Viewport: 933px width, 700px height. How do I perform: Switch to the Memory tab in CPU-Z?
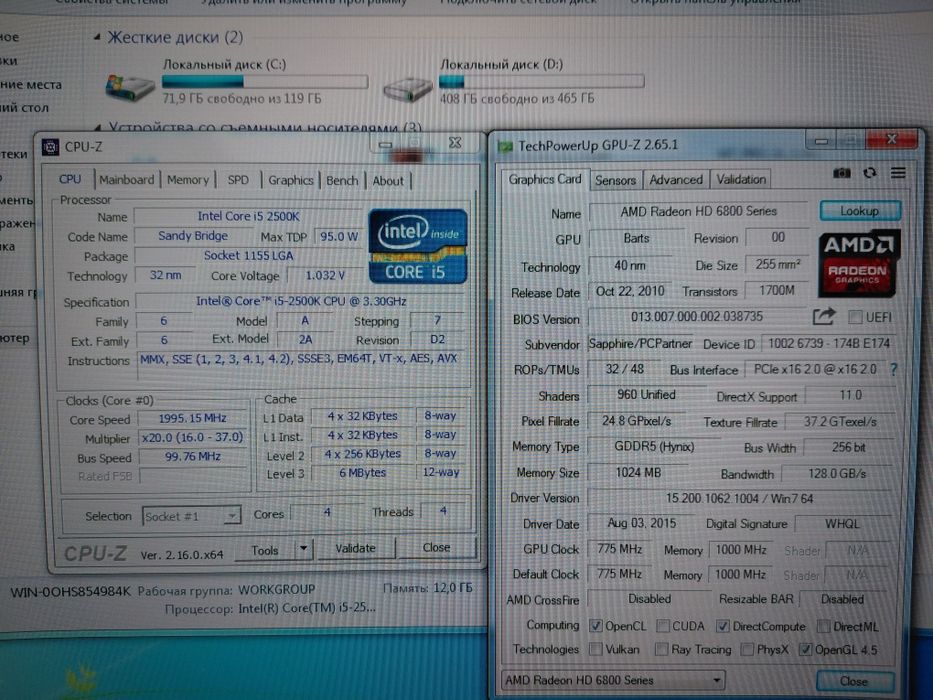tap(187, 180)
